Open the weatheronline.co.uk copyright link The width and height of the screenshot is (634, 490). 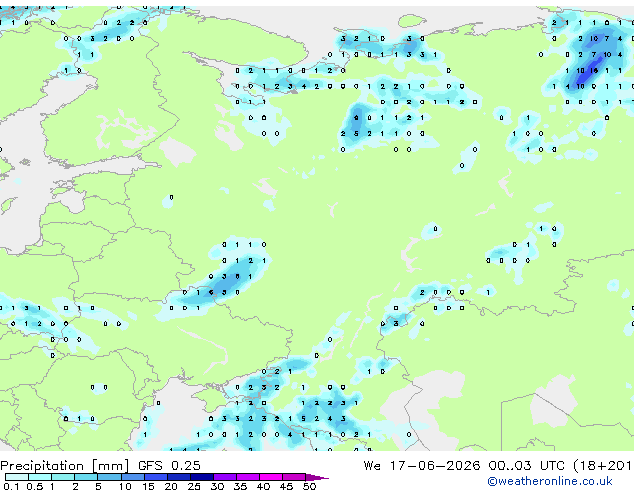tap(550, 481)
